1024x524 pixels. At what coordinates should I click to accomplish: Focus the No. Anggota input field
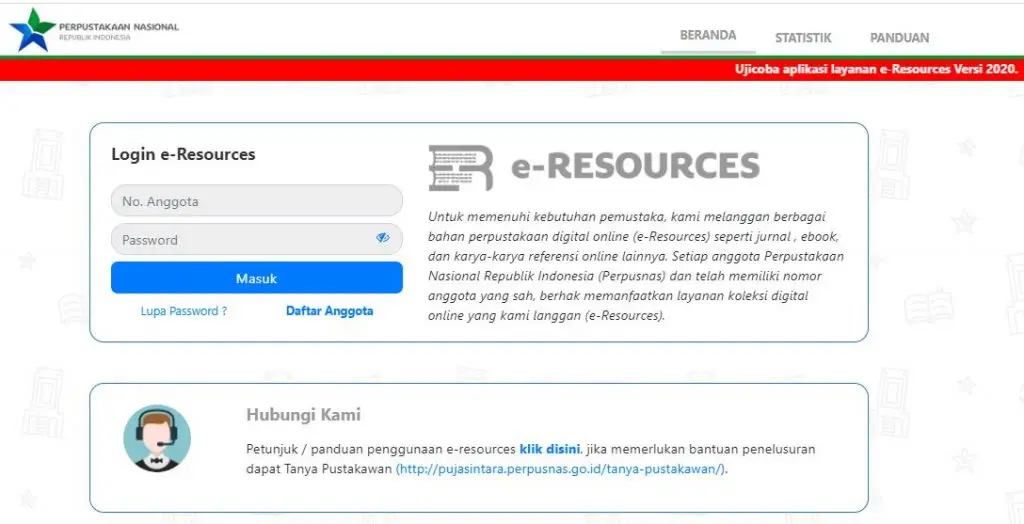[x=257, y=201]
